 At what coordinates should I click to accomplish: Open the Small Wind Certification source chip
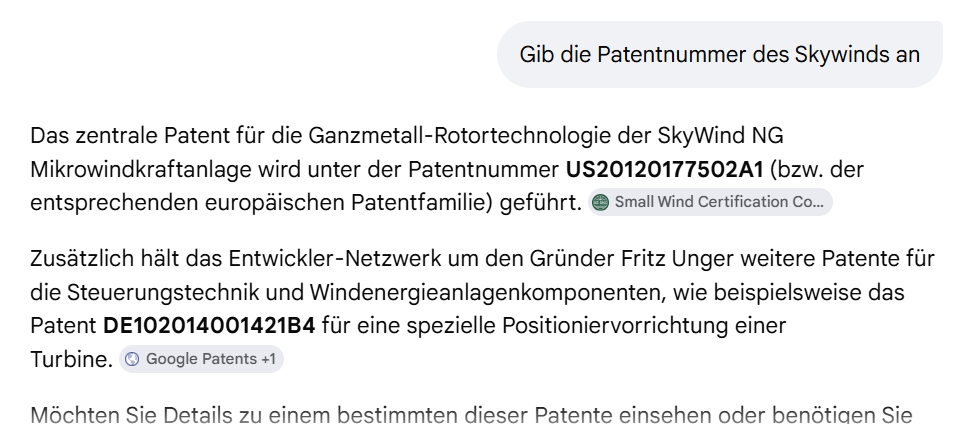click(710, 202)
